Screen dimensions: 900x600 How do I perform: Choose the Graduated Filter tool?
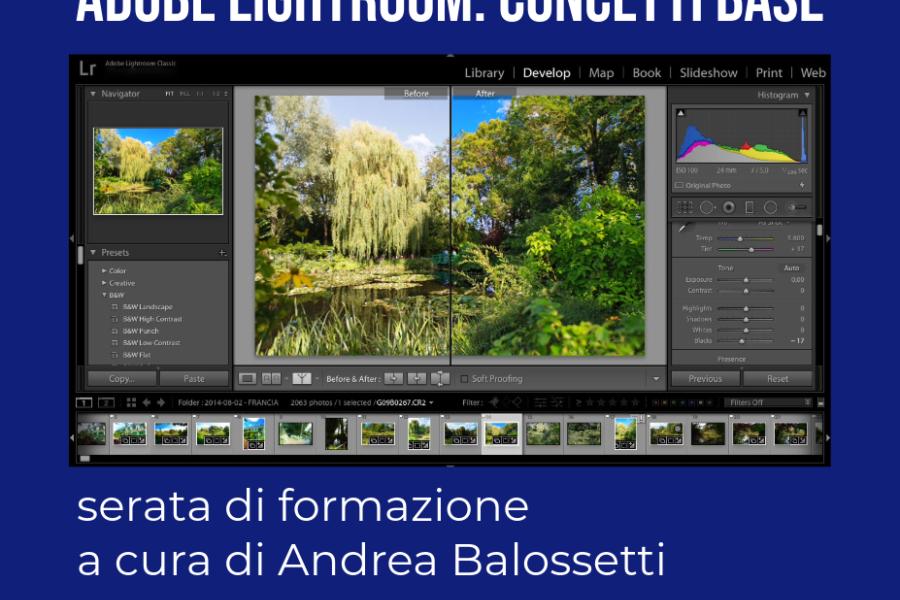[749, 207]
